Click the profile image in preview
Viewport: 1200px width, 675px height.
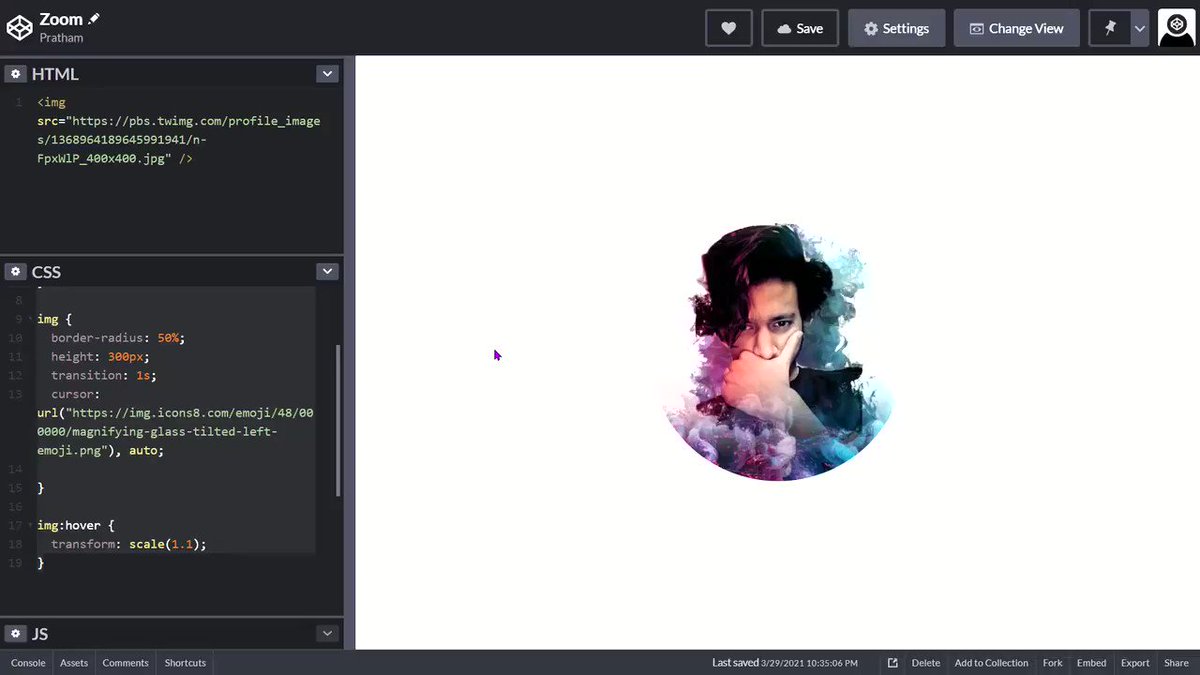(776, 352)
